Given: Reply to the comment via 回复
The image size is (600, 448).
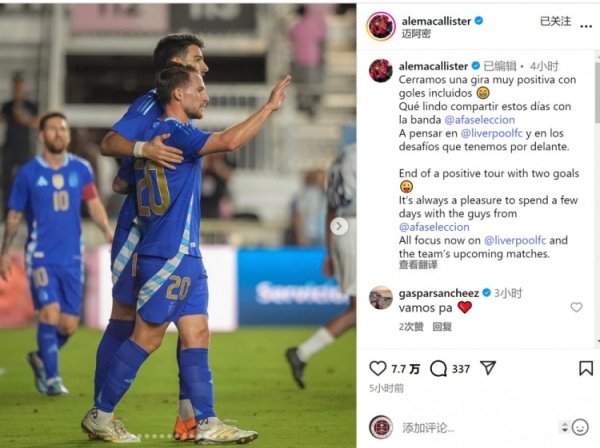Looking at the screenshot, I should point(442,326).
